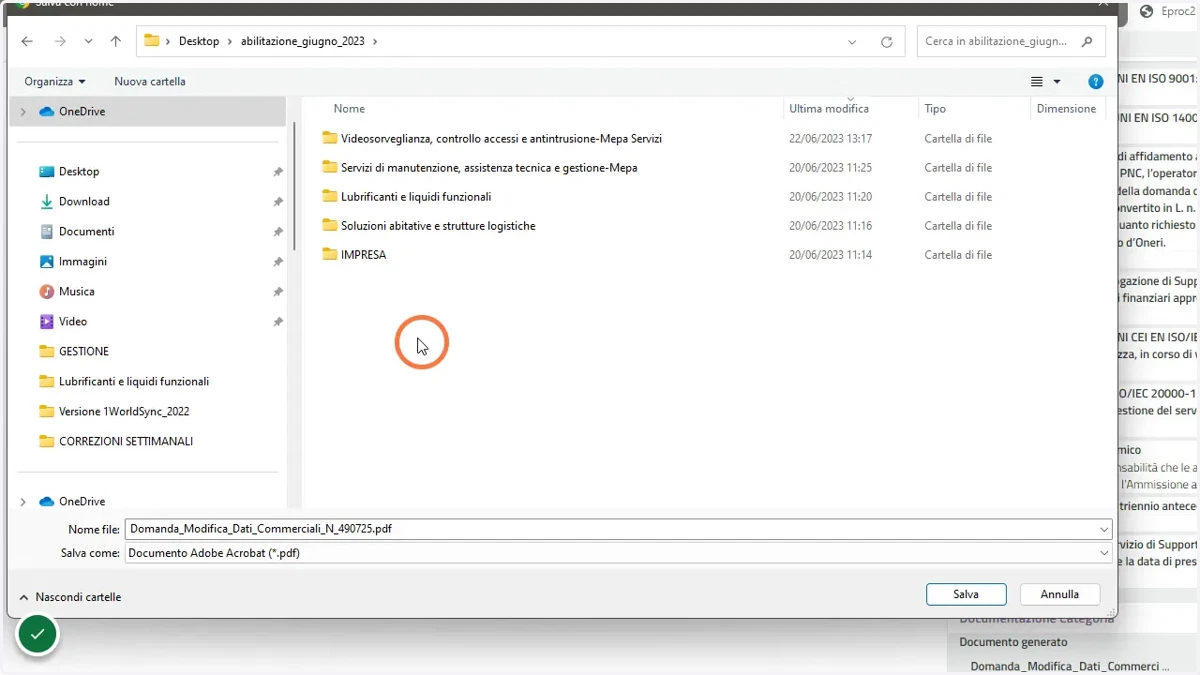Sort by the Dimensione column header

pos(1066,109)
